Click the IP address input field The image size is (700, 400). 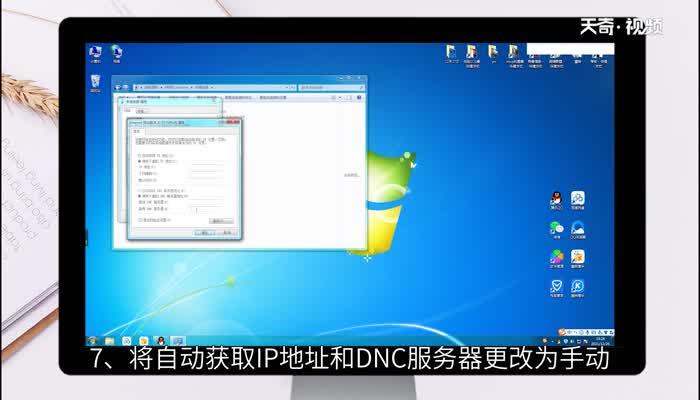(207, 167)
